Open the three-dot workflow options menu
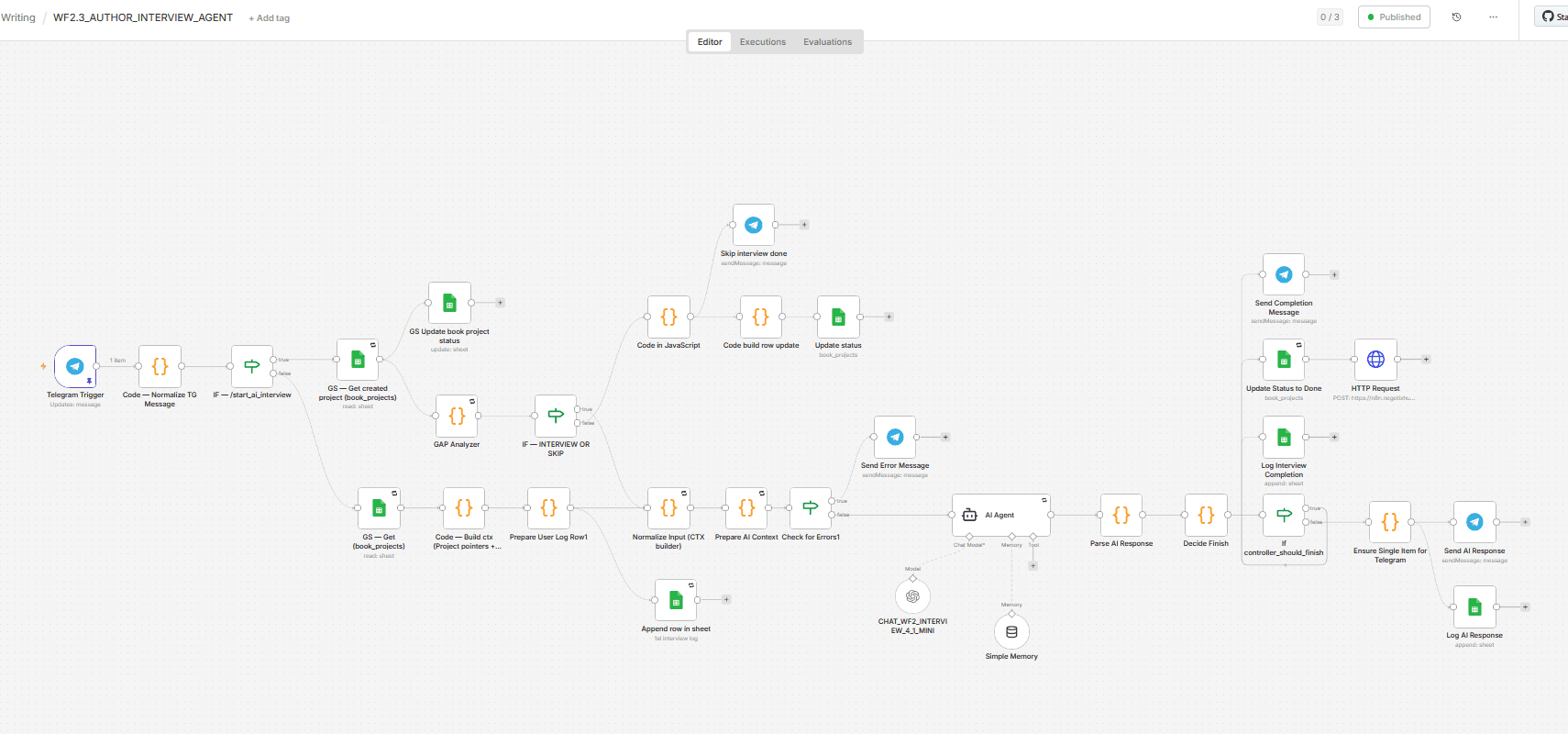Image resolution: width=1568 pixels, height=734 pixels. pyautogui.click(x=1493, y=17)
